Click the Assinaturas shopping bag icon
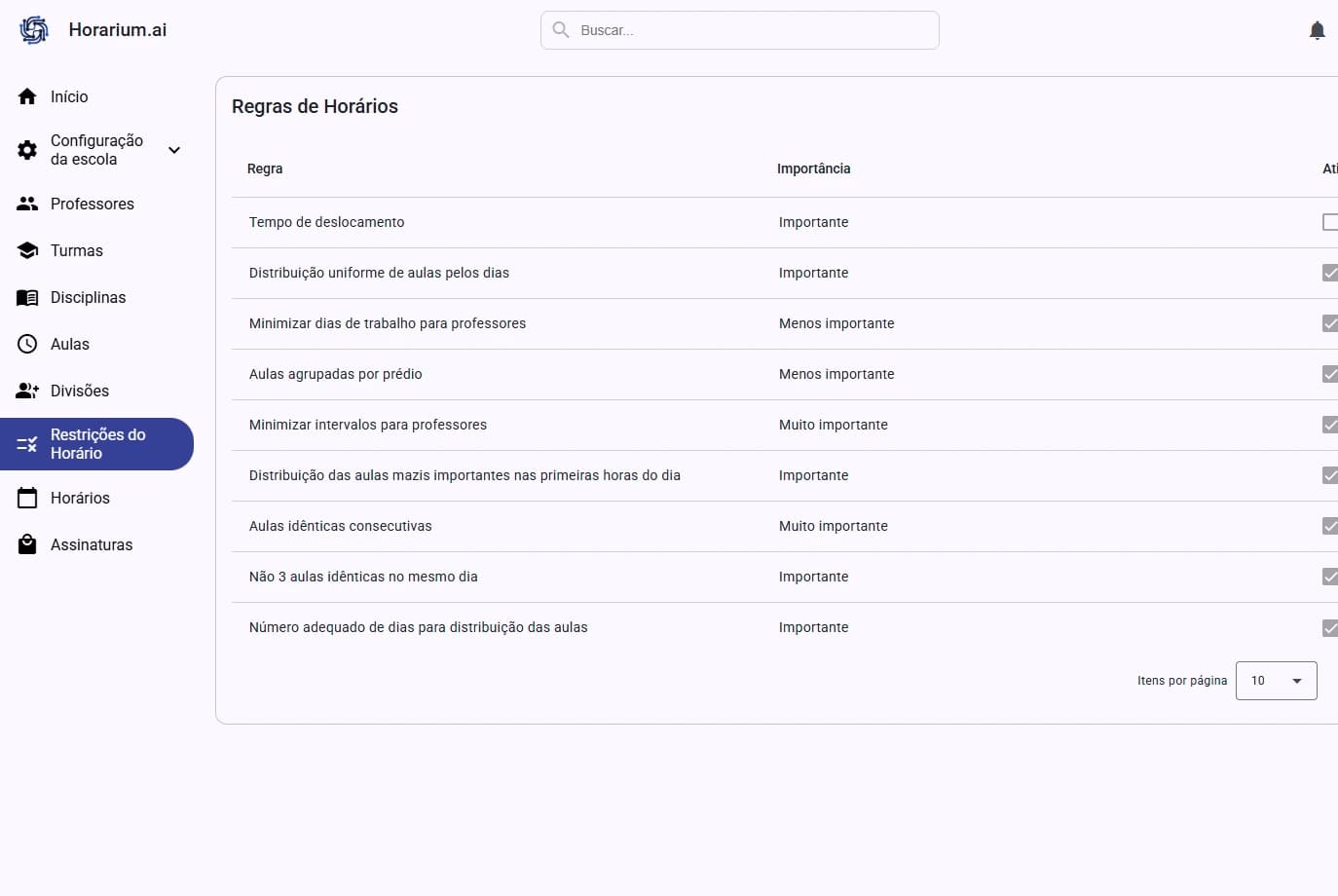The width and height of the screenshot is (1338, 896). 27,544
